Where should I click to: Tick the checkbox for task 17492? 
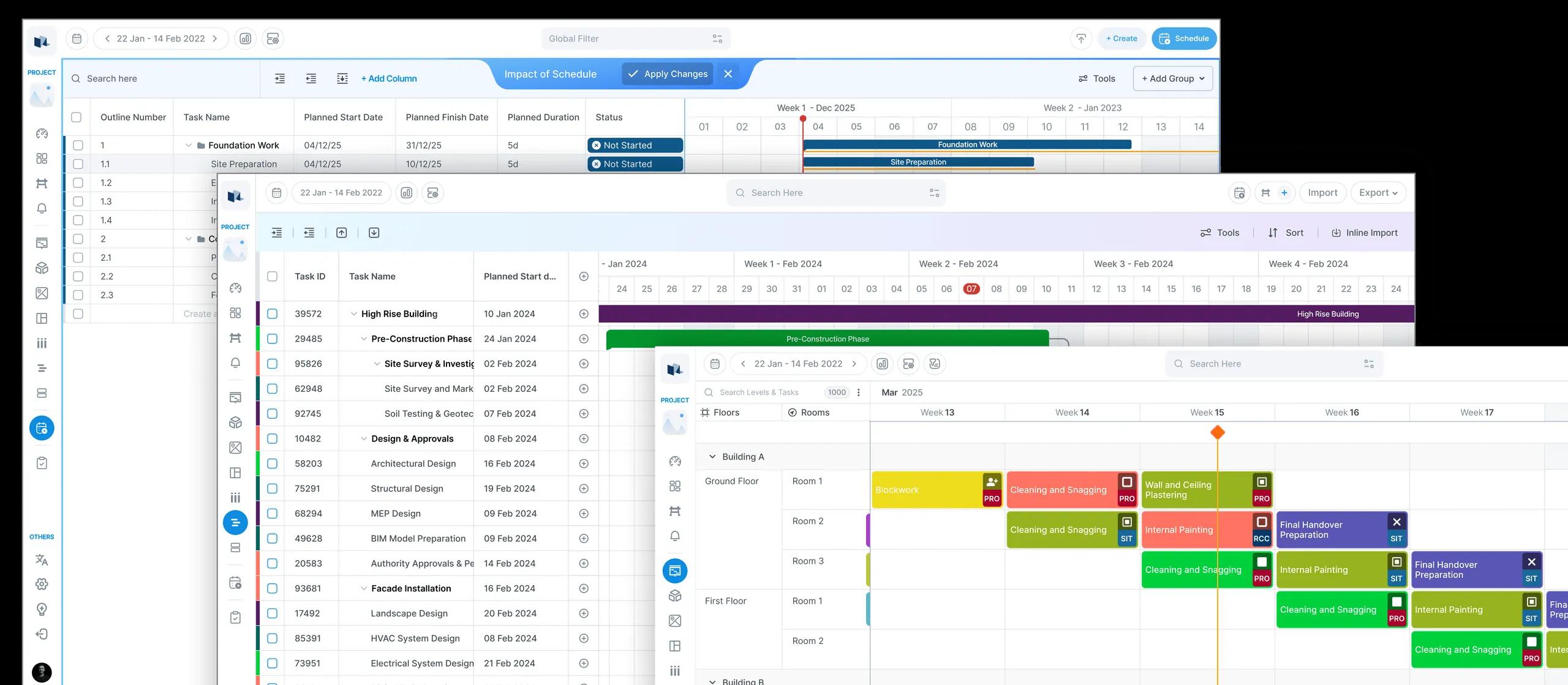(273, 613)
